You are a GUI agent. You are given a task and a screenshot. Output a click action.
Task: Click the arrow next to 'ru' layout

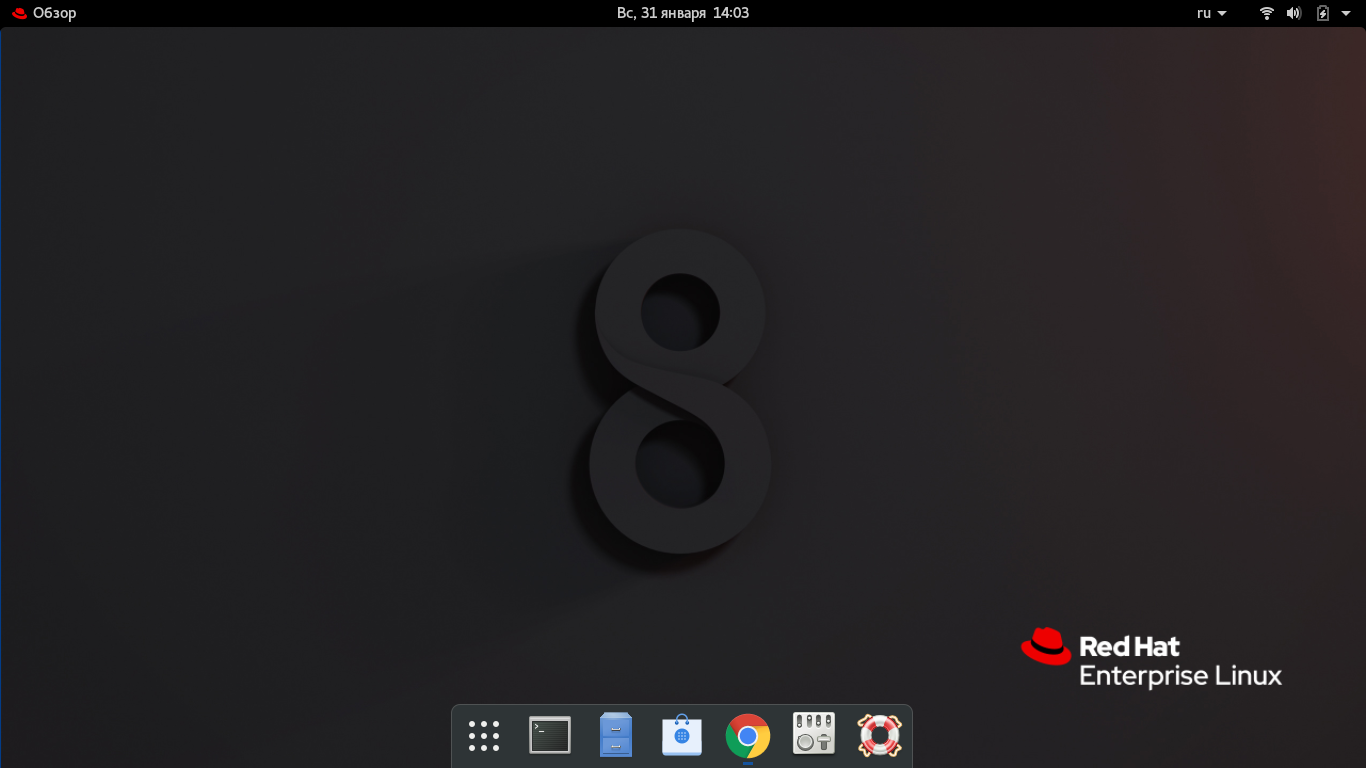pos(1222,14)
